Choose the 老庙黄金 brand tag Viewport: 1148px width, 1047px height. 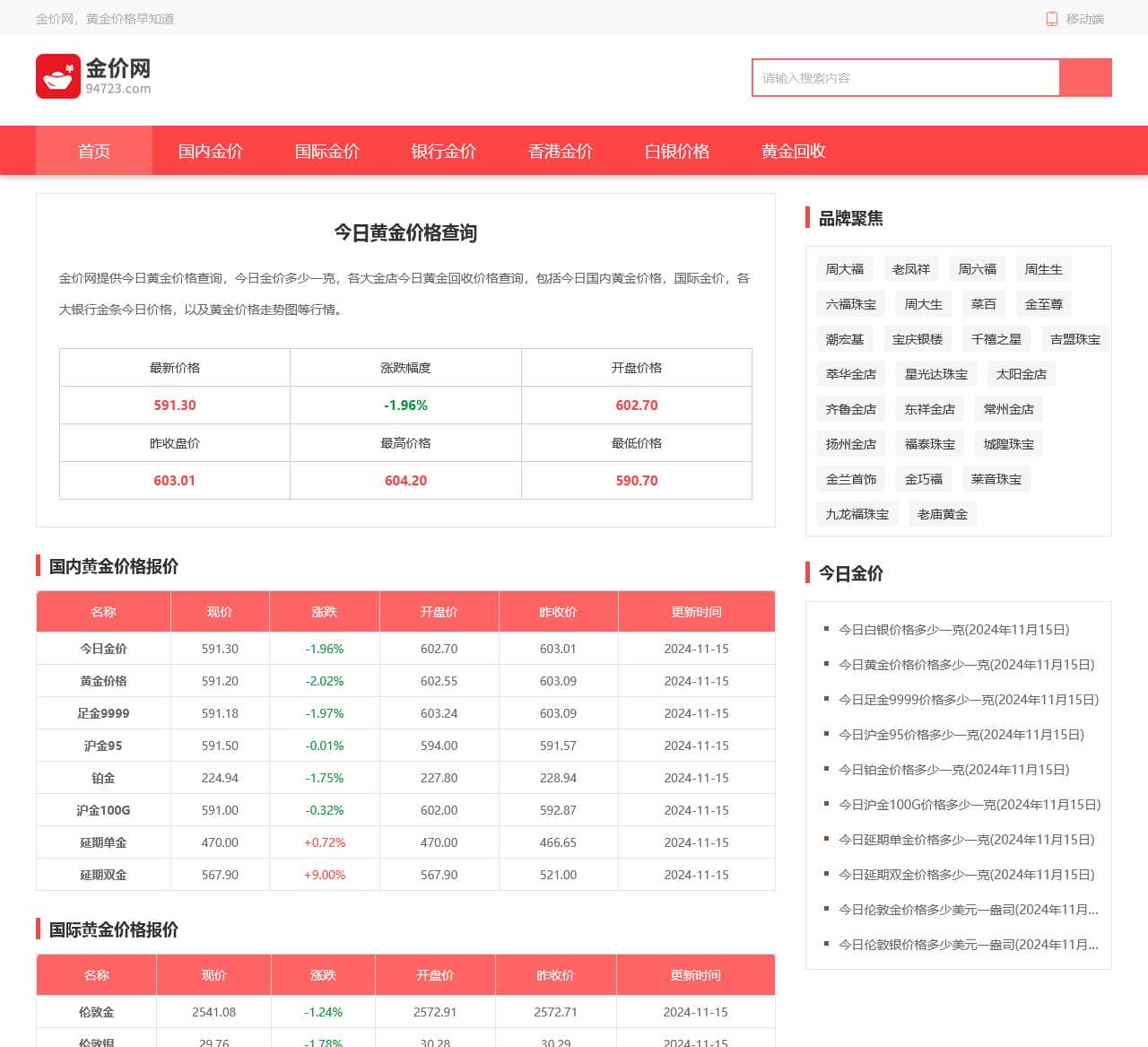943,514
